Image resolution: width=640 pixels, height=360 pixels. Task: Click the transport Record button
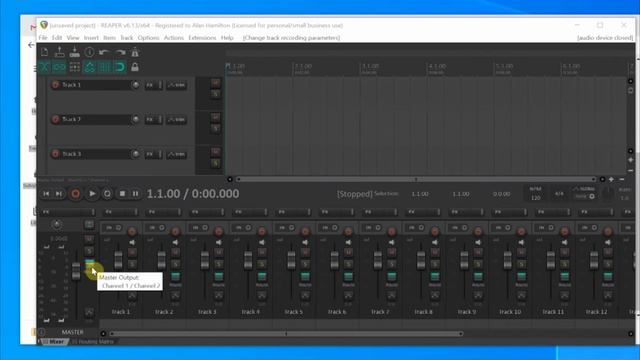[x=76, y=194]
